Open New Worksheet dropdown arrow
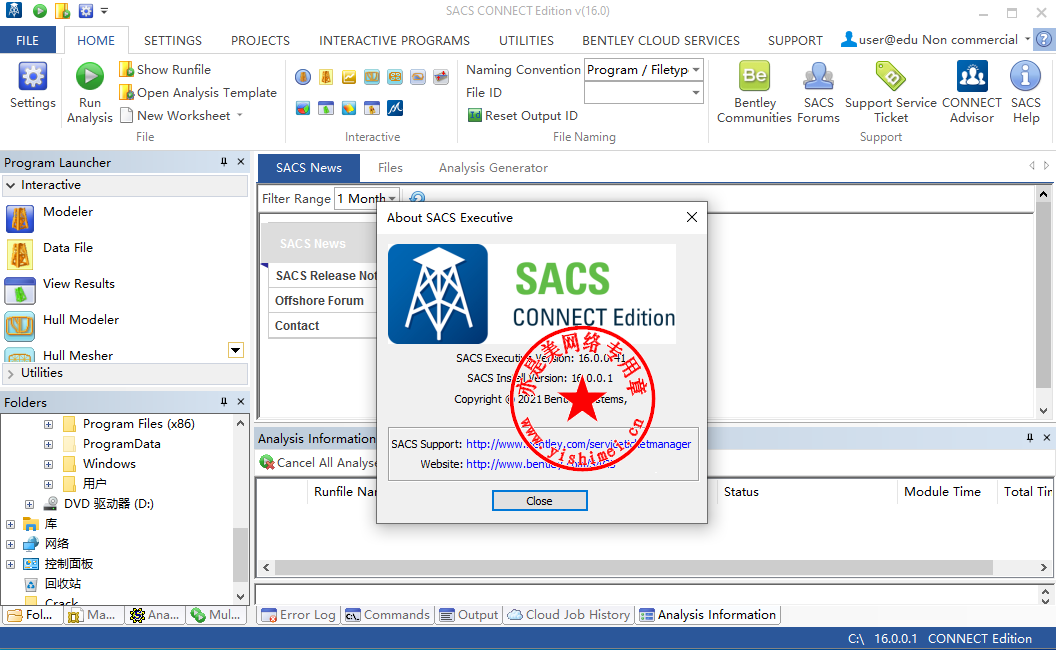1056x650 pixels. (x=240, y=116)
